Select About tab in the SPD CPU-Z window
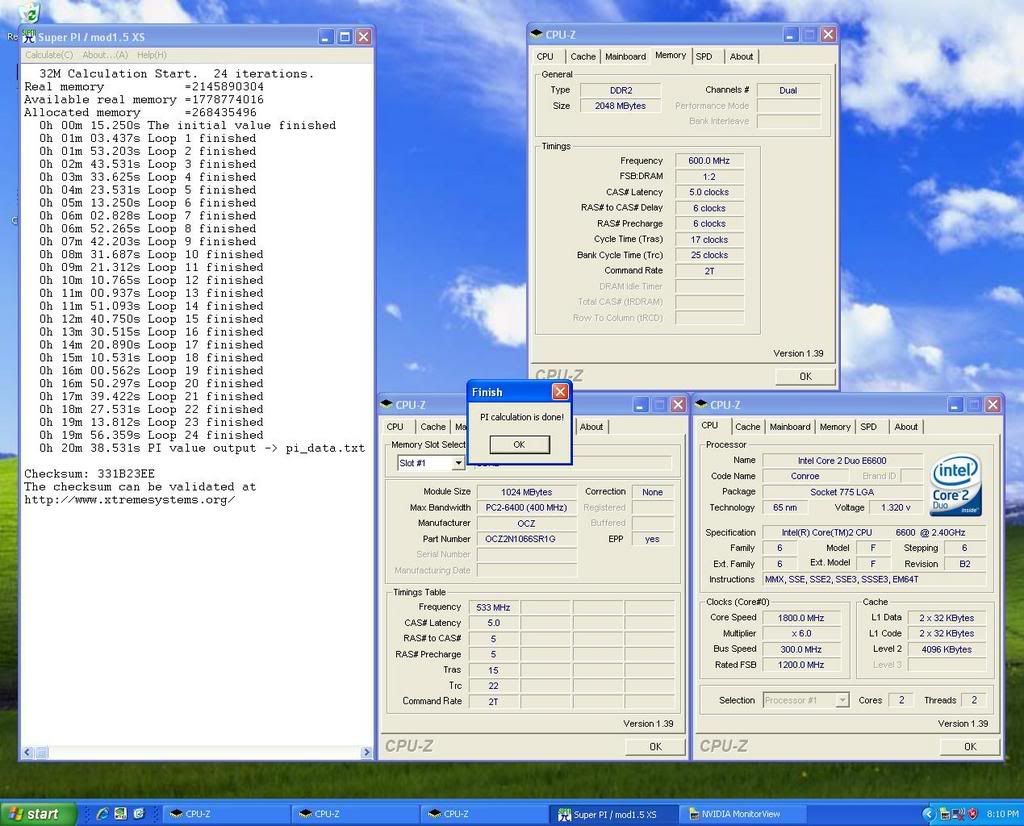1024x826 pixels. [x=591, y=427]
